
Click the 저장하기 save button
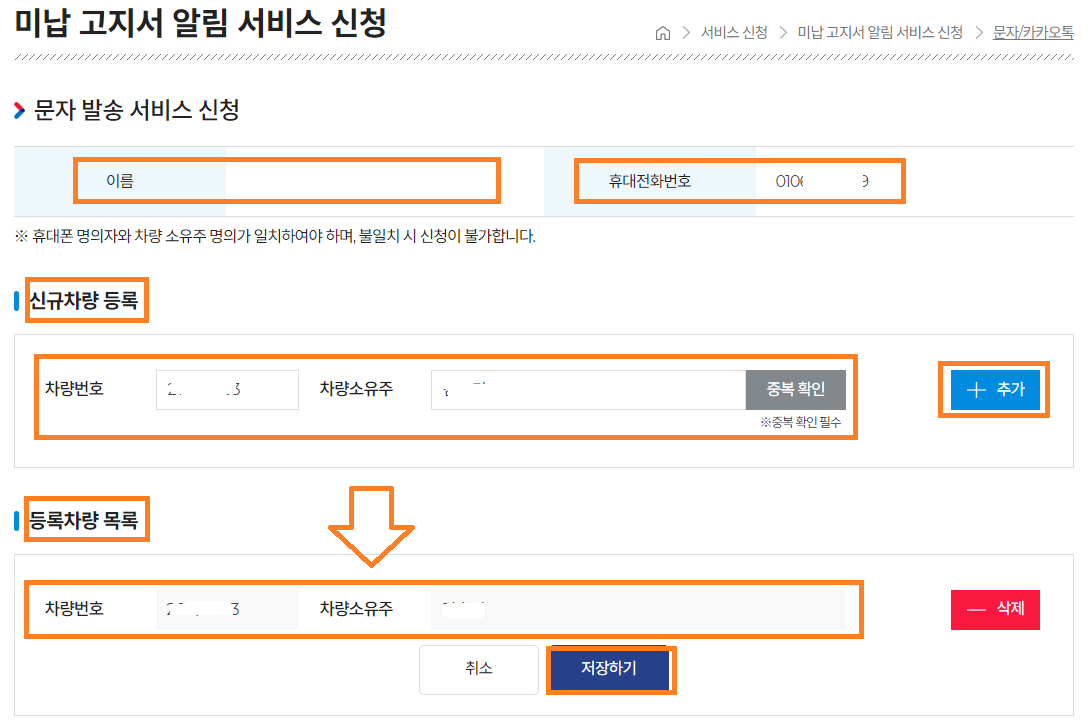tap(610, 669)
